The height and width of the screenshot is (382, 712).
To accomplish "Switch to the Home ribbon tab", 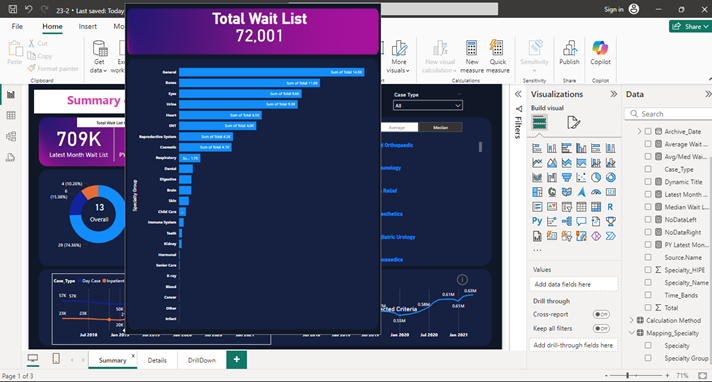I will coord(52,26).
